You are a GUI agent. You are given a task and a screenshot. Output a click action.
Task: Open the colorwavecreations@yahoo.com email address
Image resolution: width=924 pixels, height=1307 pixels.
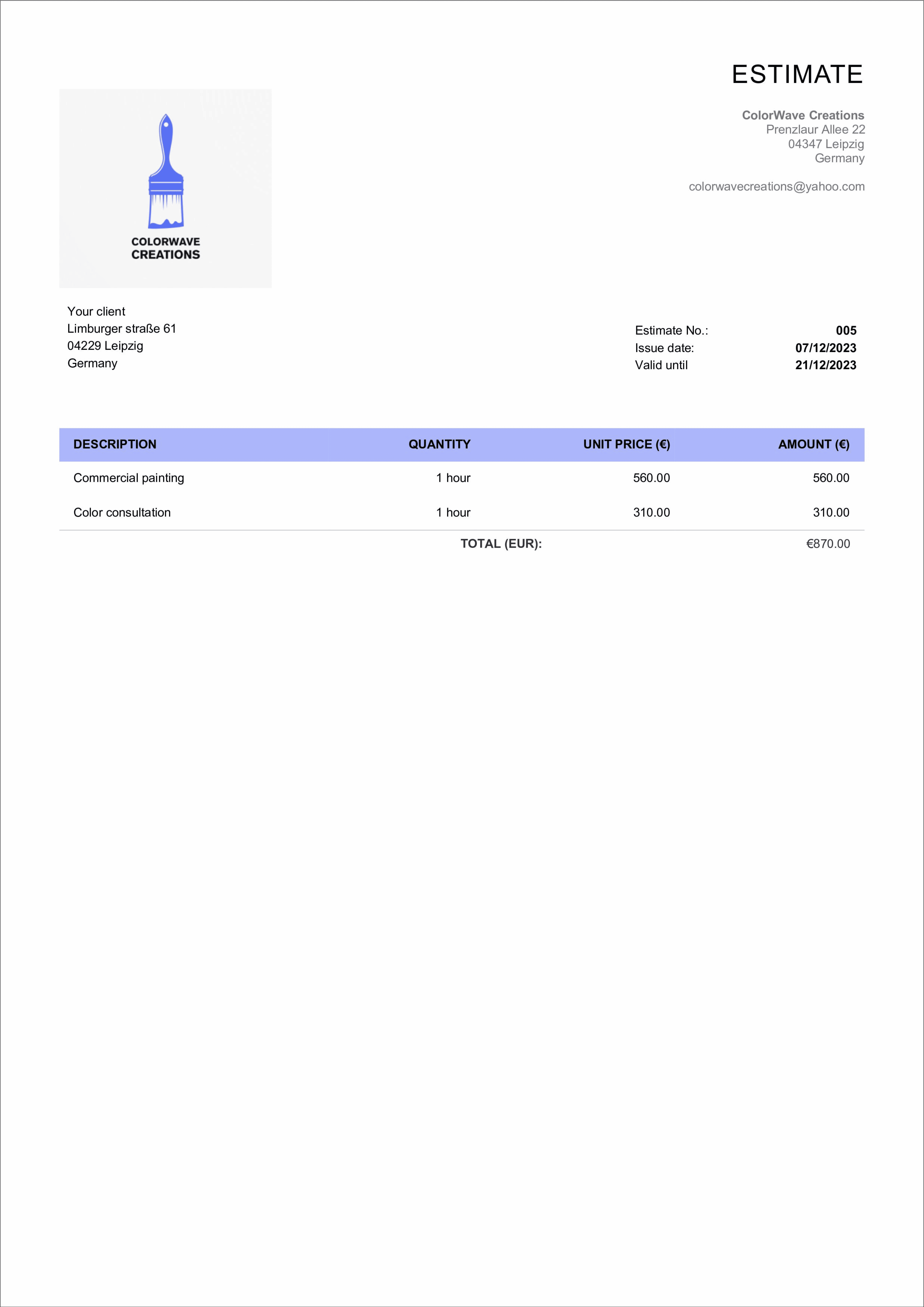point(777,187)
